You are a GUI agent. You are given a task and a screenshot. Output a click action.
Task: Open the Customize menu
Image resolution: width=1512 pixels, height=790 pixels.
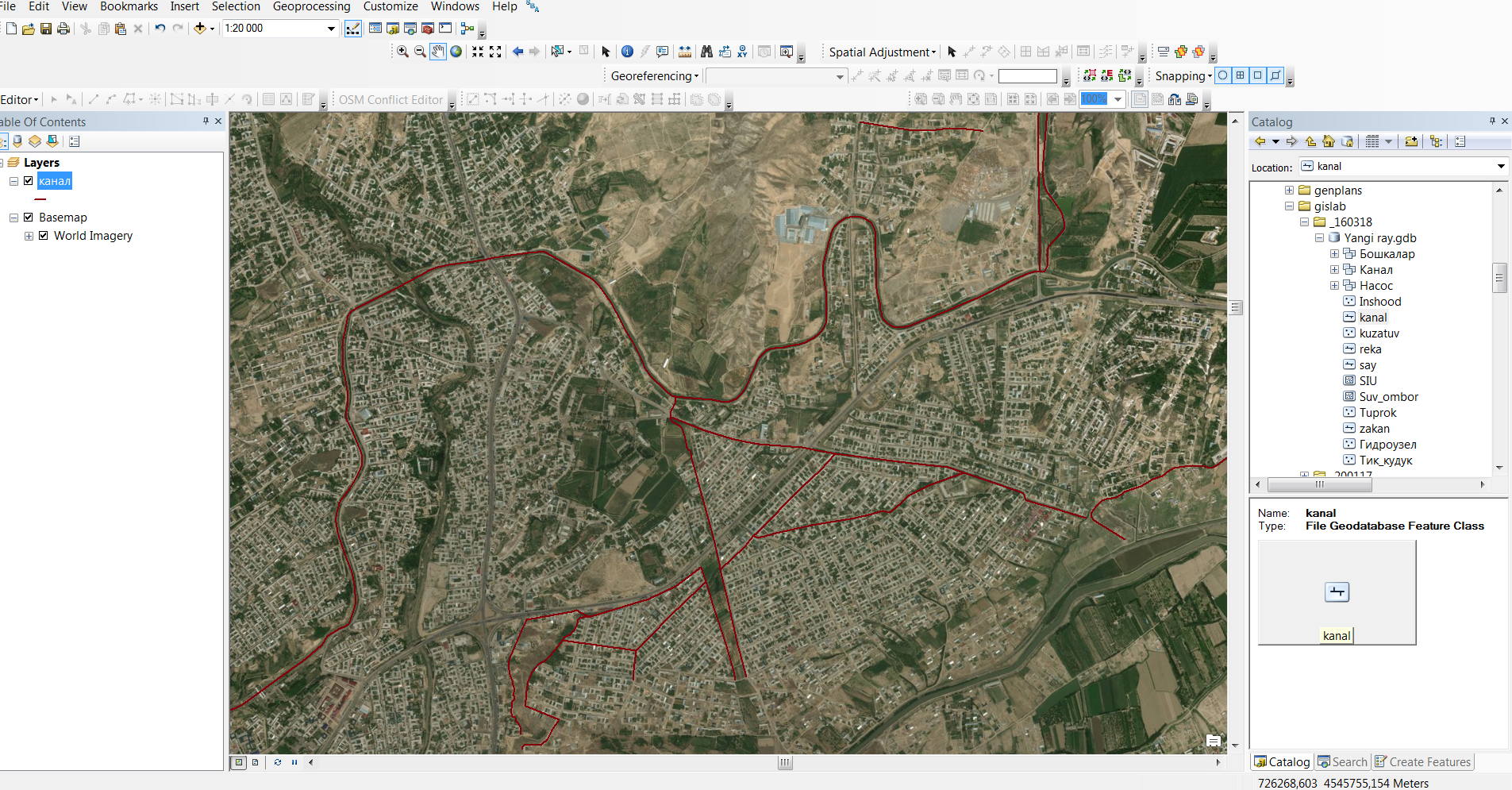coord(391,6)
